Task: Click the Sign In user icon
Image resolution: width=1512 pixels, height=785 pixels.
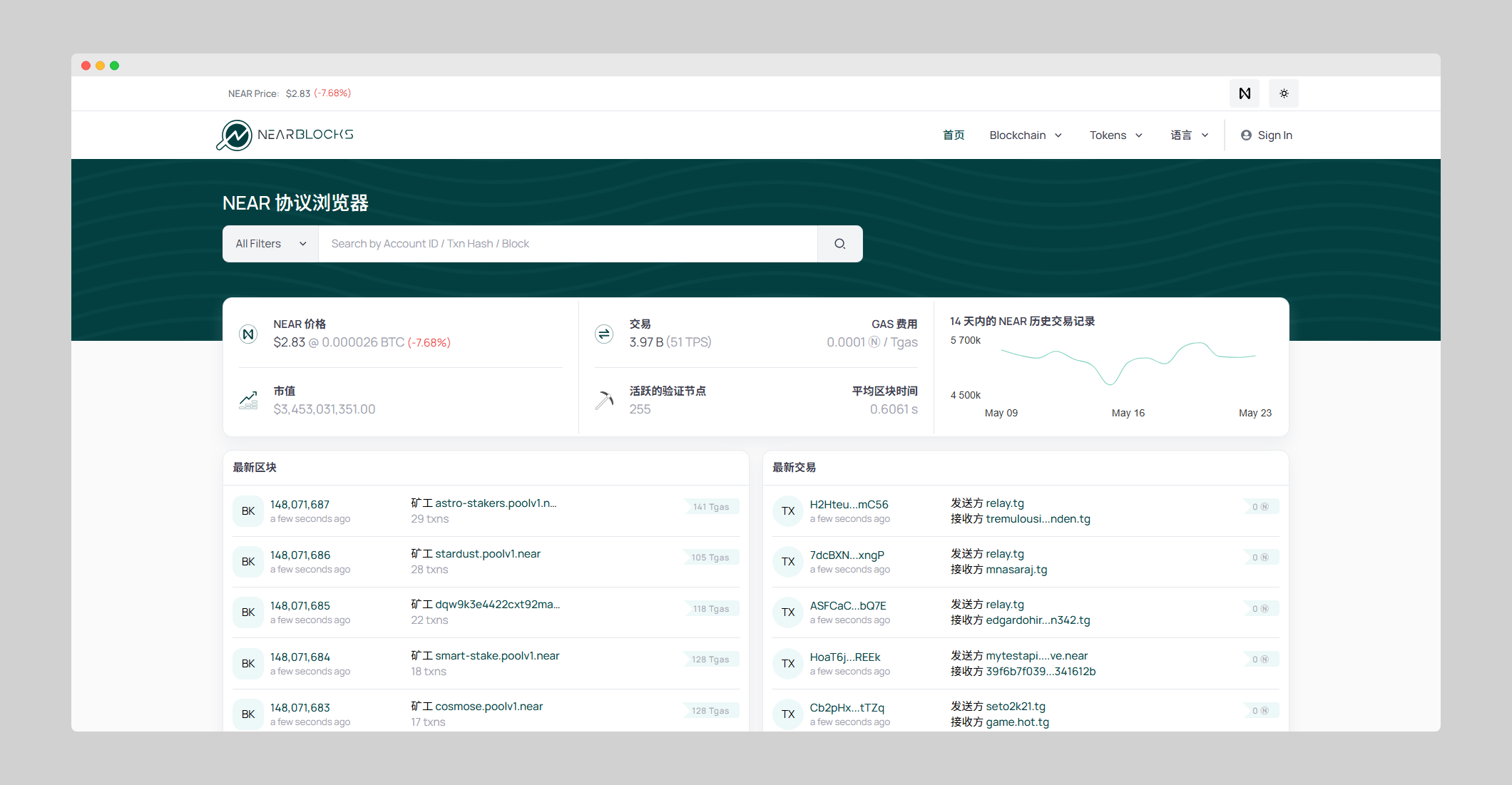Action: click(1246, 135)
